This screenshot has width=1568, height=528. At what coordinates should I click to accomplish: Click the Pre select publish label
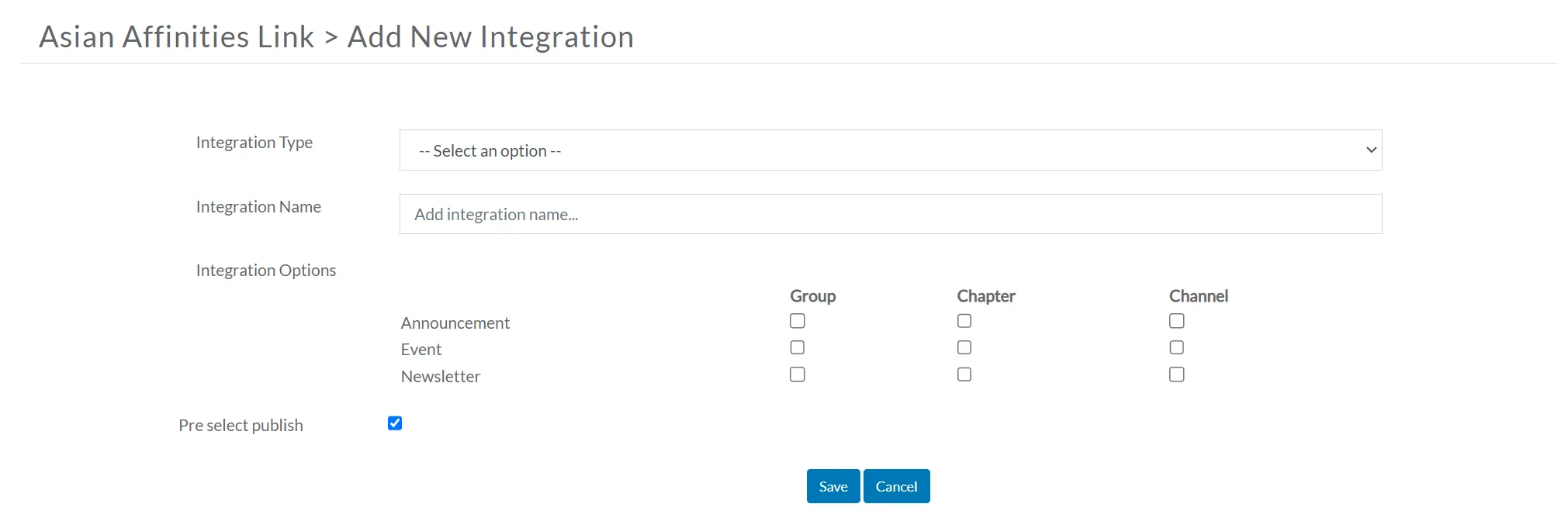[241, 426]
